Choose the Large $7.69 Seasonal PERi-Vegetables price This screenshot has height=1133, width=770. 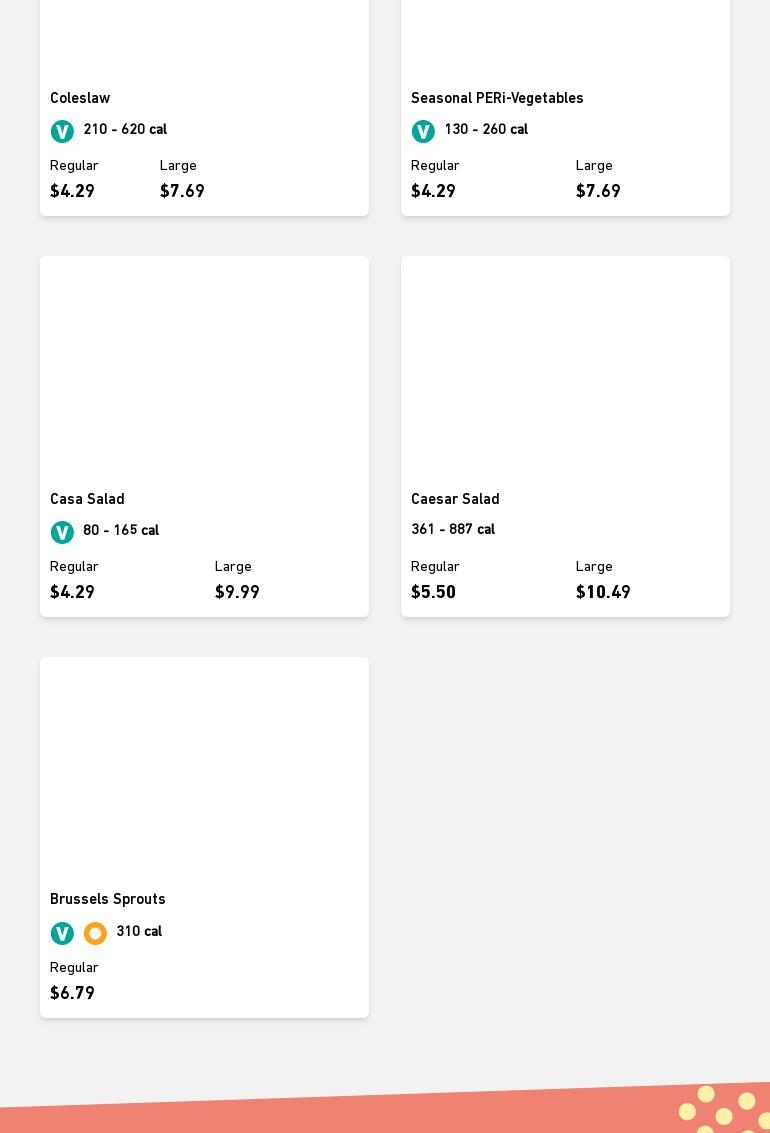(x=598, y=191)
